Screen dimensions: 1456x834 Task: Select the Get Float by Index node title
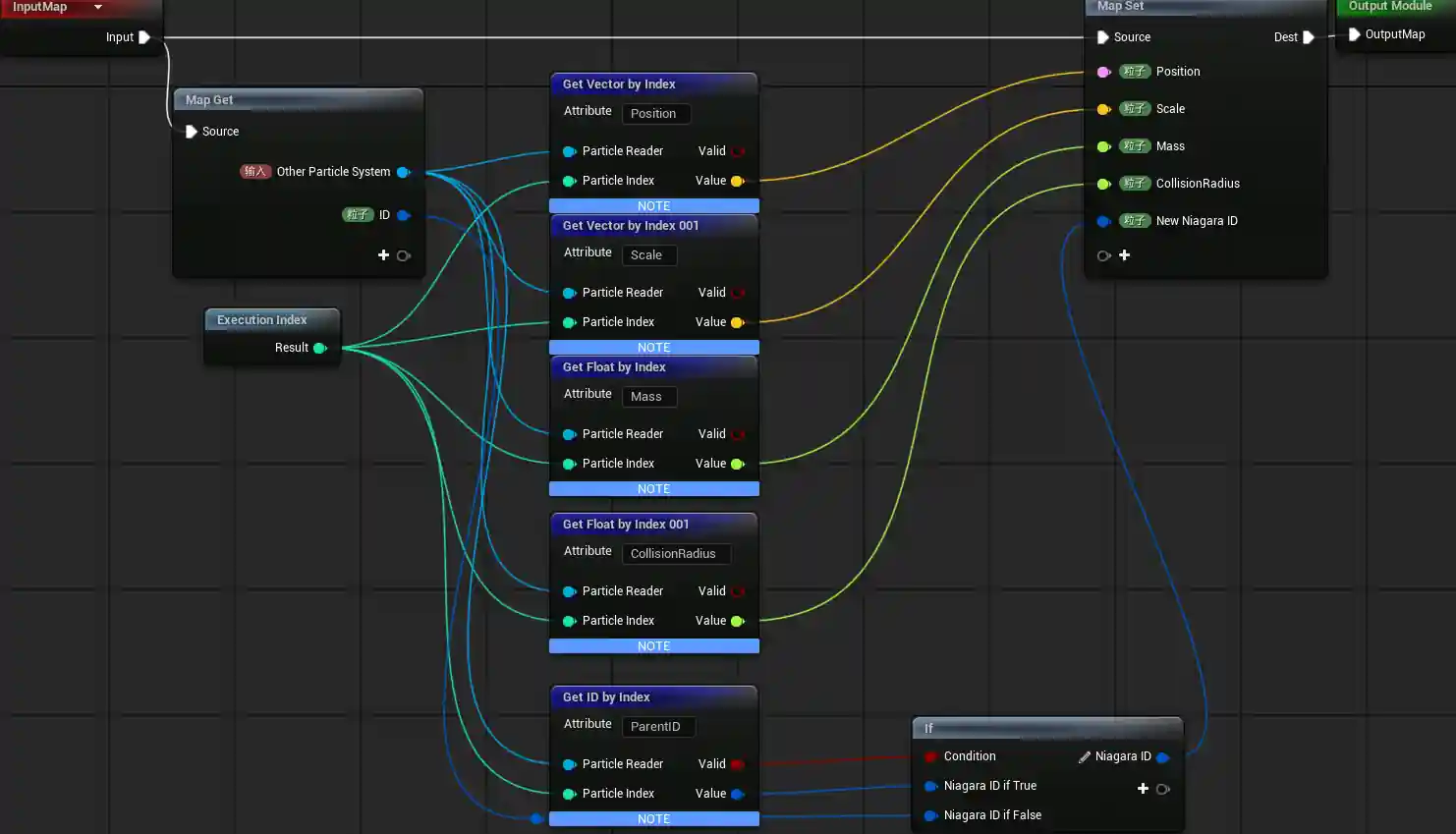(614, 367)
